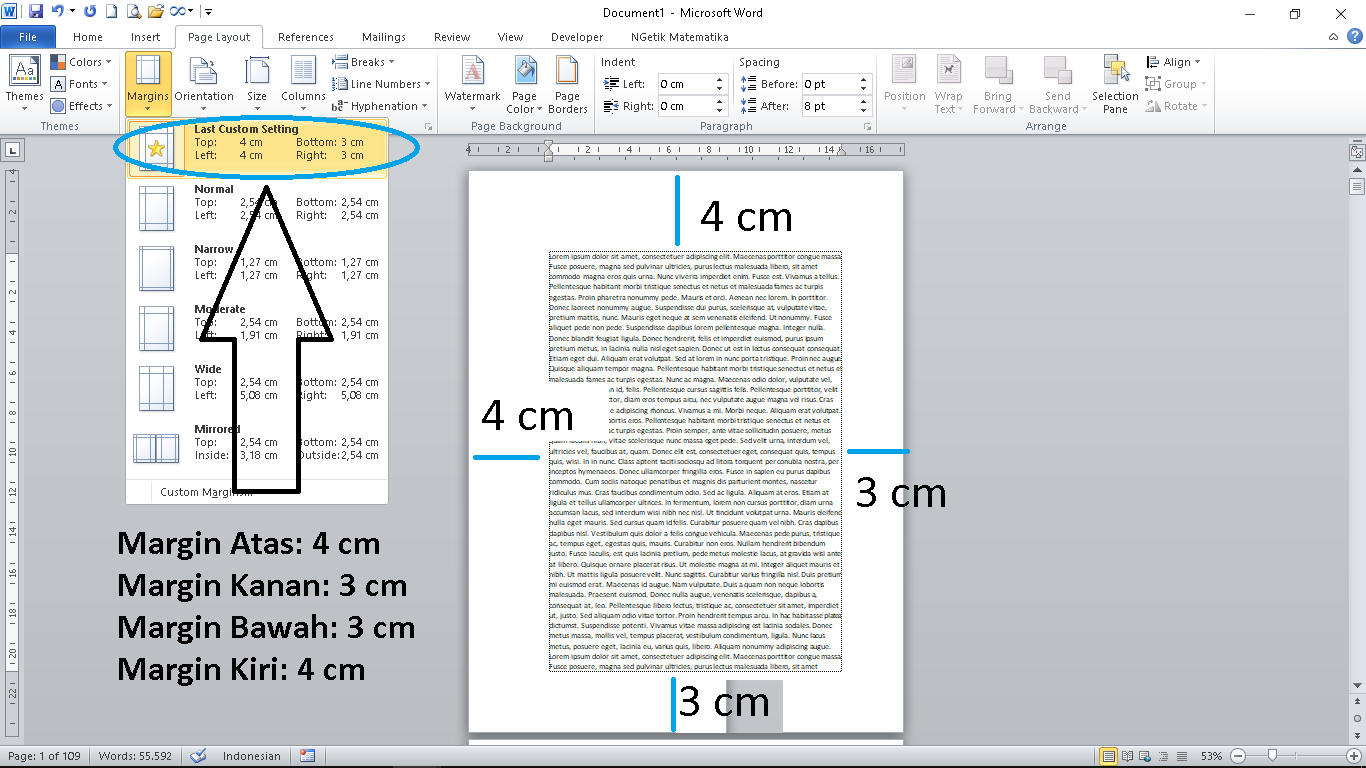Screen dimensions: 1366x768
Task: Select the Last Custom Setting margin preset
Action: [x=257, y=149]
